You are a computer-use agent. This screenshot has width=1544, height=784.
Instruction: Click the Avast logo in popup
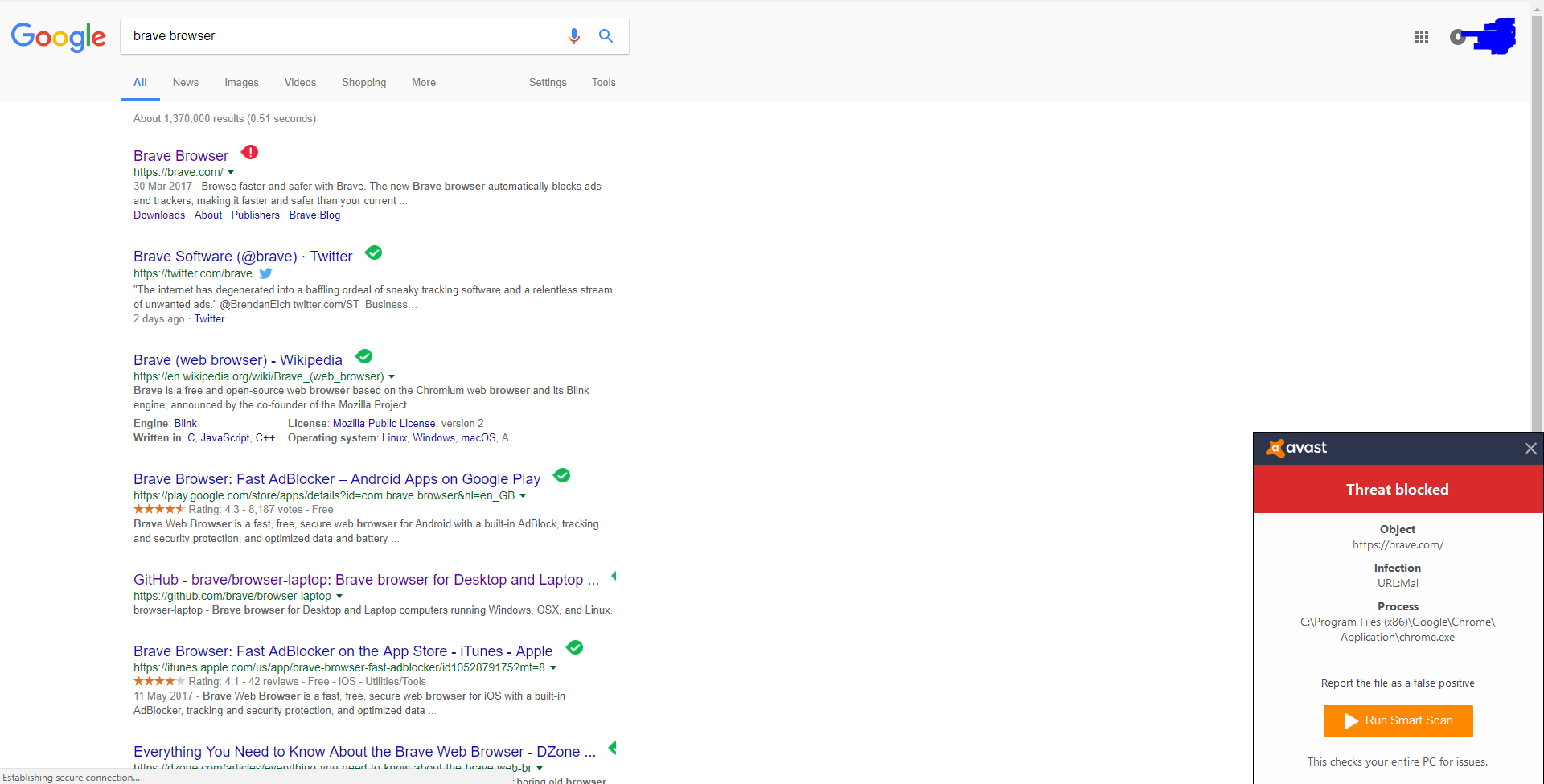click(x=1296, y=448)
